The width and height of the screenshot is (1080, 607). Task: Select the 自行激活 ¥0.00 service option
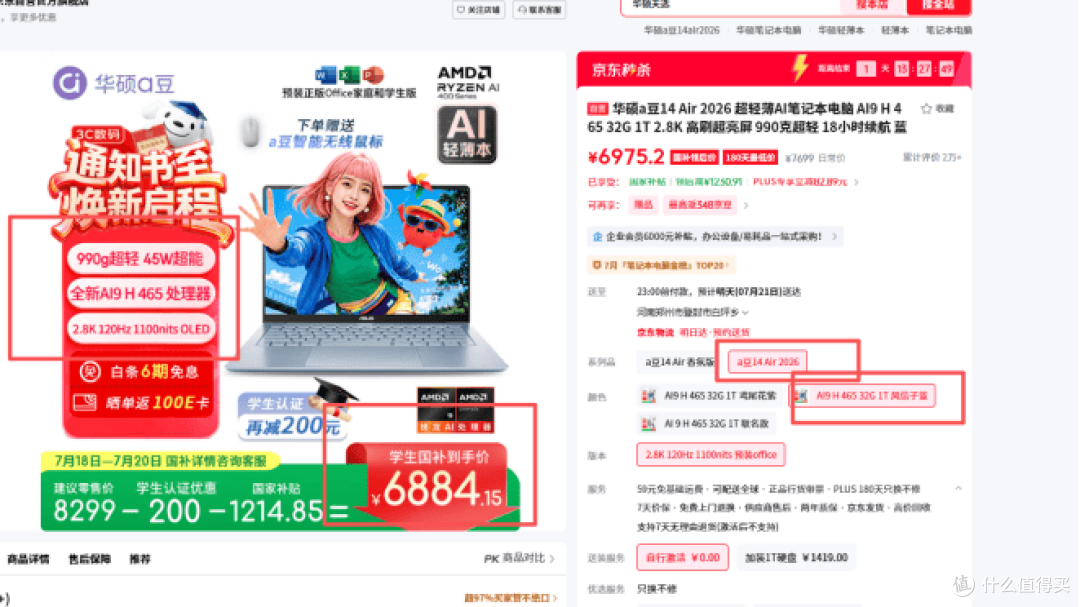(x=683, y=557)
